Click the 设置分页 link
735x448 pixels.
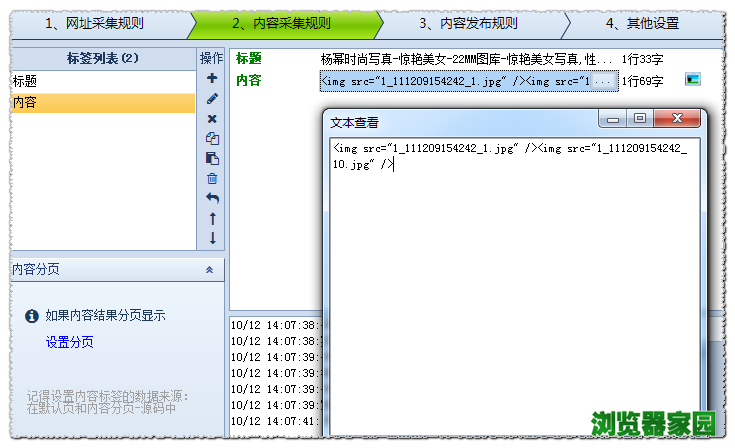(x=70, y=342)
